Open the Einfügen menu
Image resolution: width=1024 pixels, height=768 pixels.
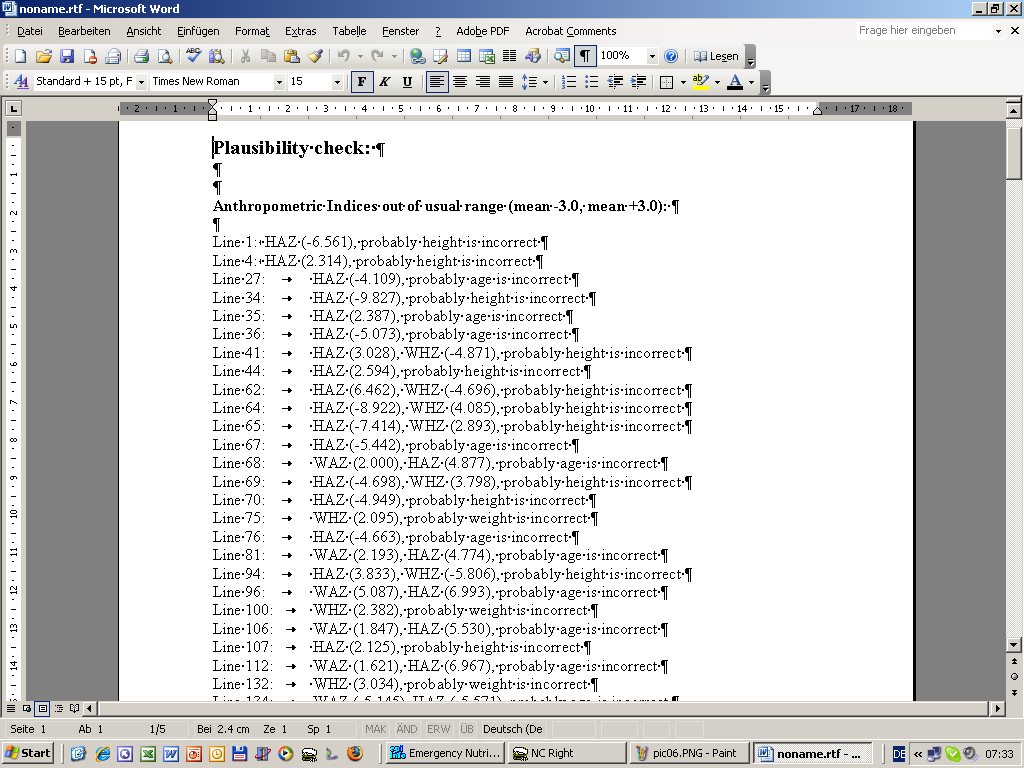click(198, 31)
